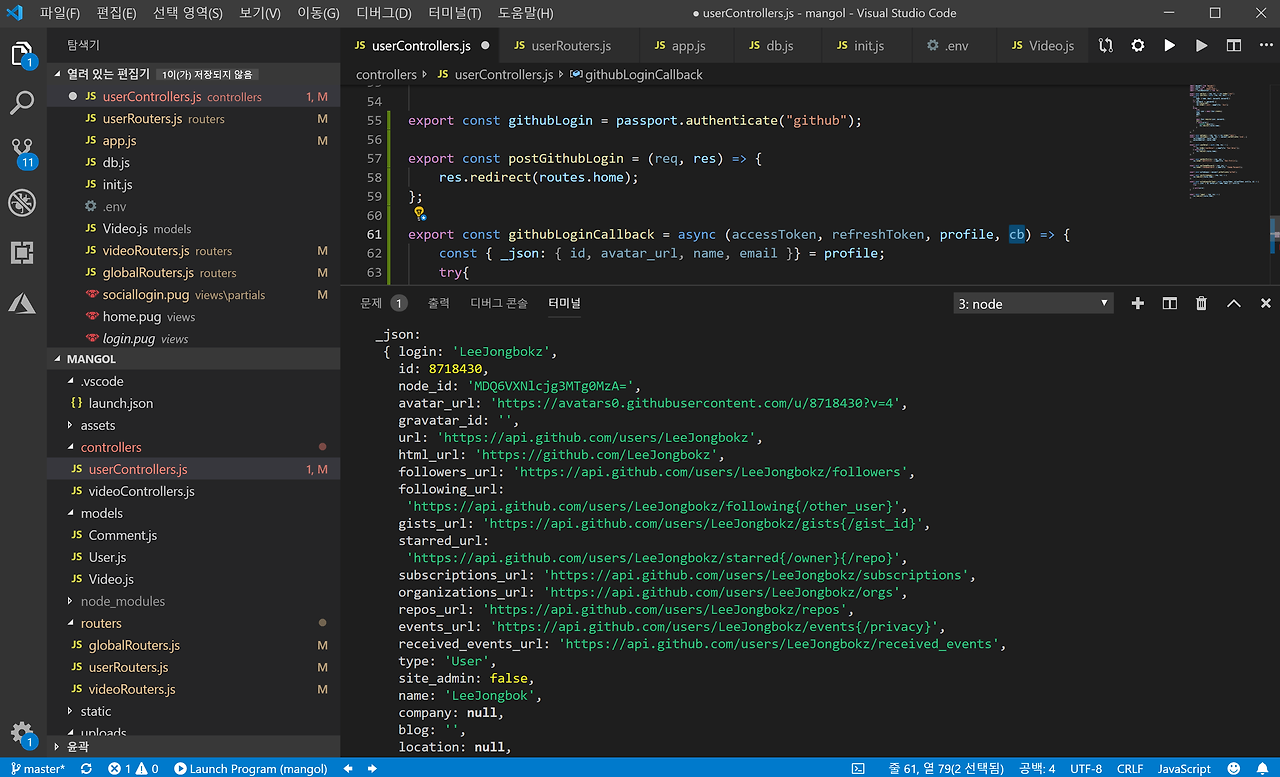Switch to the userRouters.js editor tab
Image resolution: width=1280 pixels, height=777 pixels.
[570, 46]
